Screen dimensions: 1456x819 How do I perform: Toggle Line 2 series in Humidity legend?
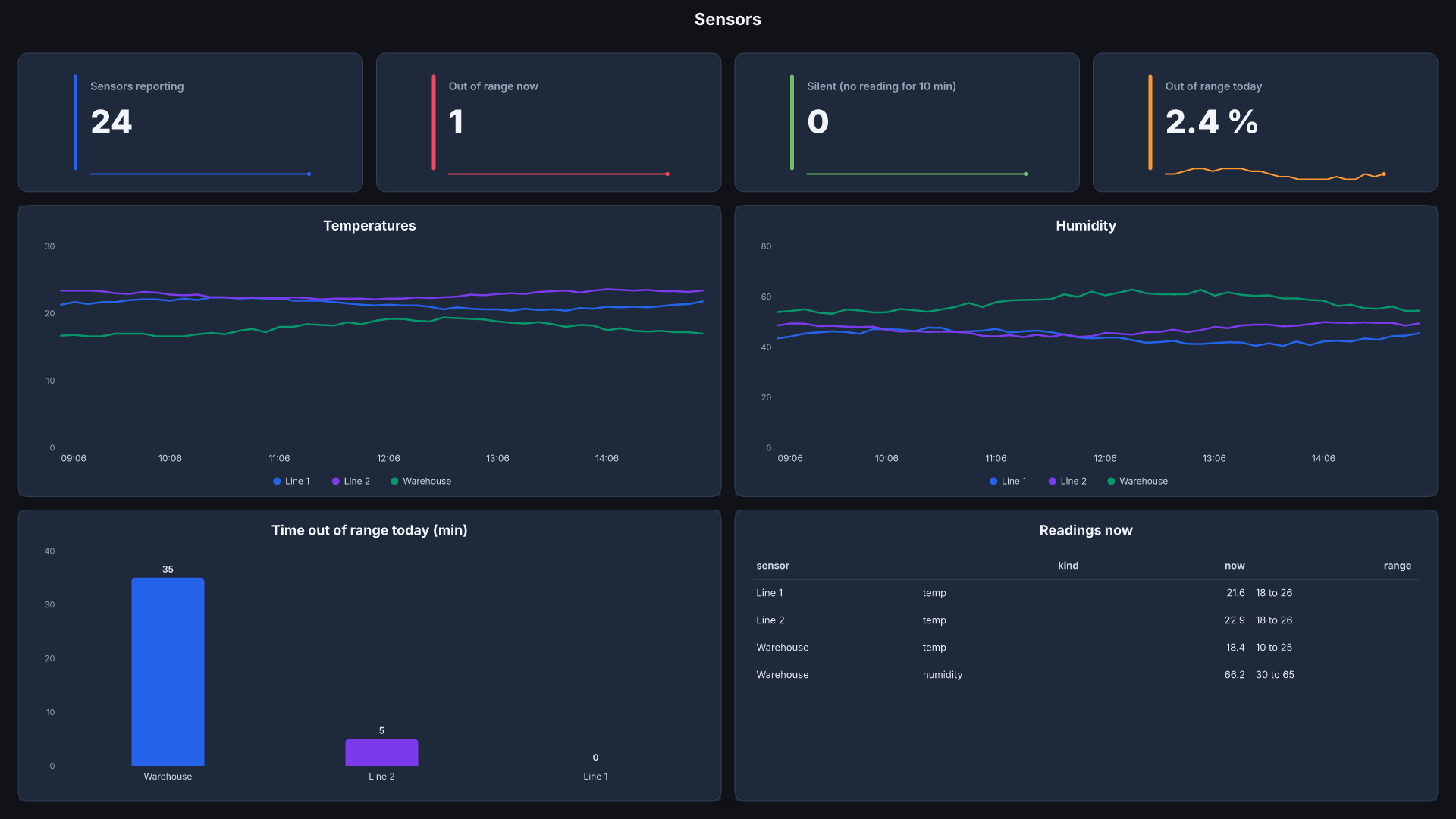coord(1067,482)
